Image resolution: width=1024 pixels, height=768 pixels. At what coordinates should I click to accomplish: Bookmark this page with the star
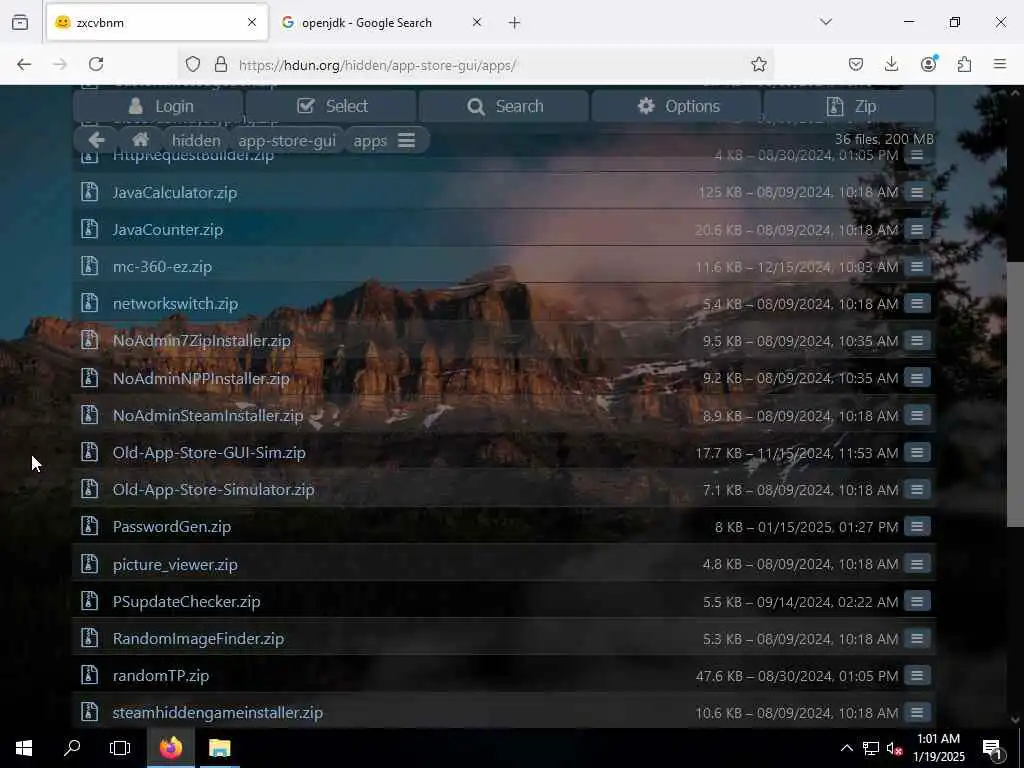[x=758, y=64]
